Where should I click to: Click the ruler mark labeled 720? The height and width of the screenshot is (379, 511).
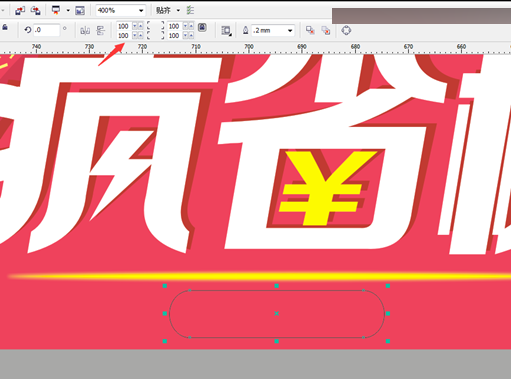click(x=142, y=46)
